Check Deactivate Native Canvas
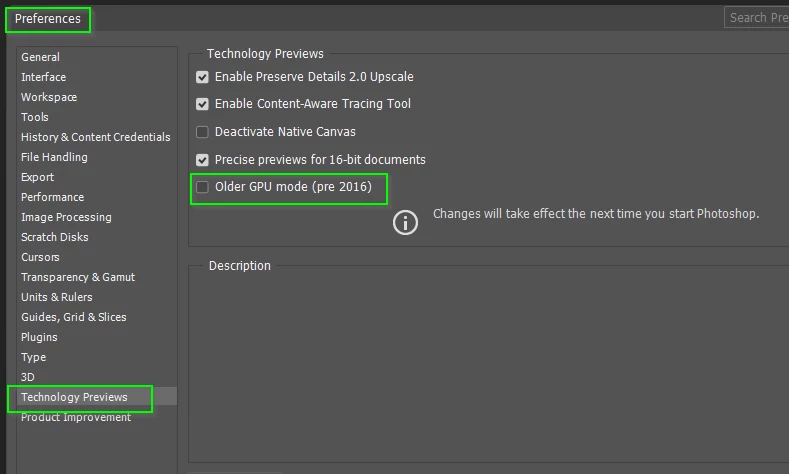The image size is (789, 474). pos(202,132)
